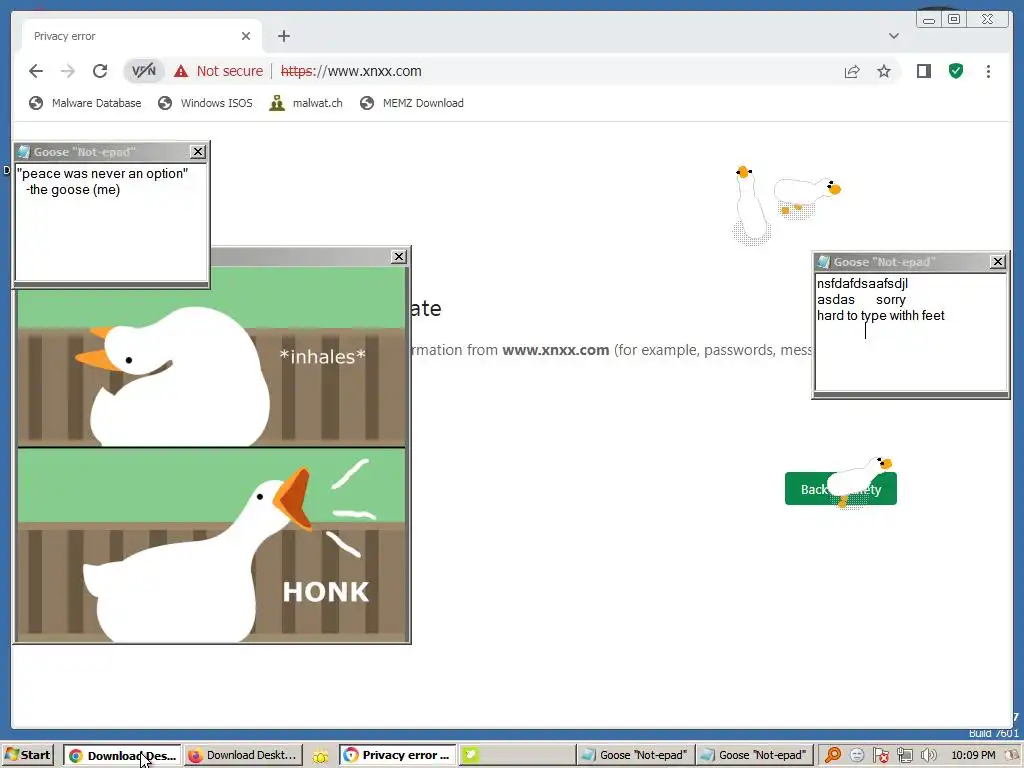Bookmark this page with the star
Screen dimensions: 1024x768
pyautogui.click(x=884, y=71)
